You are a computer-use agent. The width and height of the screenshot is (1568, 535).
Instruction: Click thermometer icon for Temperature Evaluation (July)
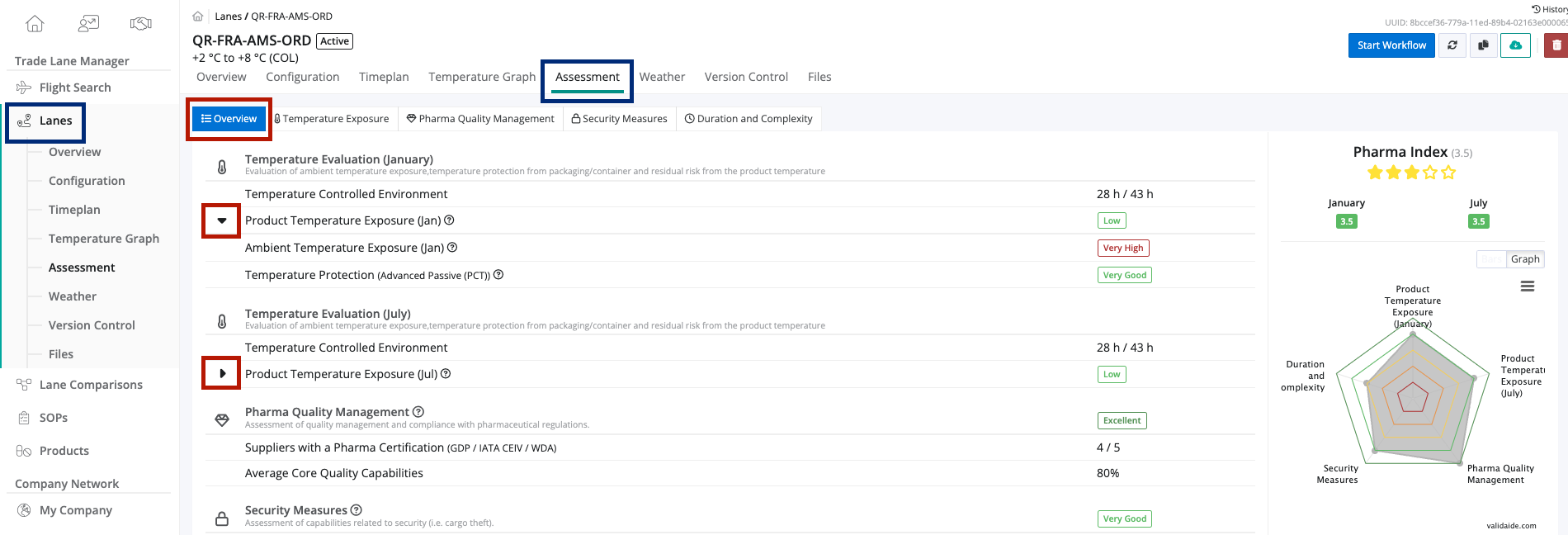(x=222, y=321)
